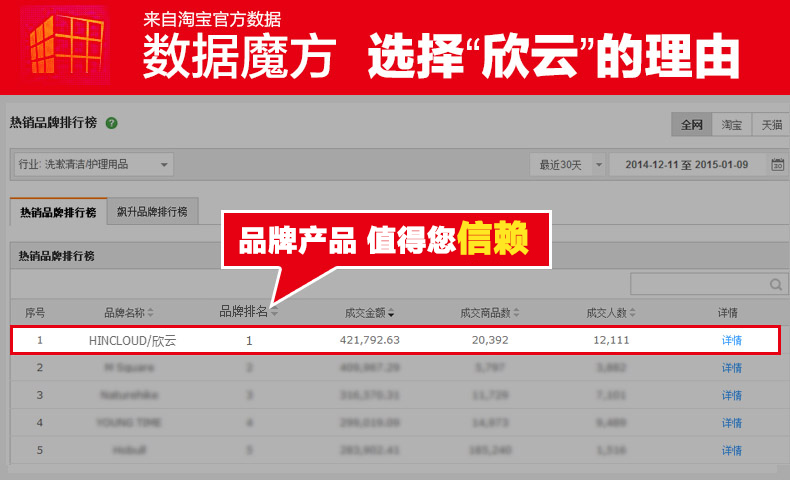Select the 淘宝 filter button

click(x=732, y=124)
